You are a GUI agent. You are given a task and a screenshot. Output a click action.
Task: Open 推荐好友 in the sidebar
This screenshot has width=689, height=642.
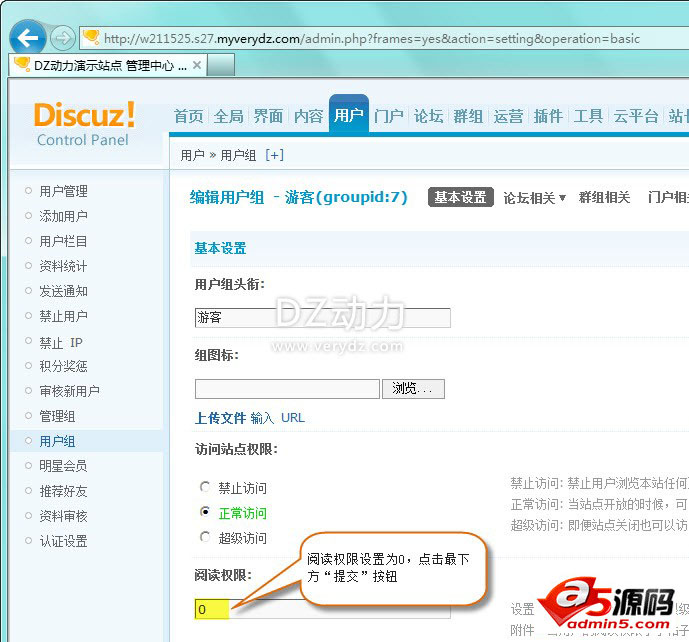[x=63, y=491]
